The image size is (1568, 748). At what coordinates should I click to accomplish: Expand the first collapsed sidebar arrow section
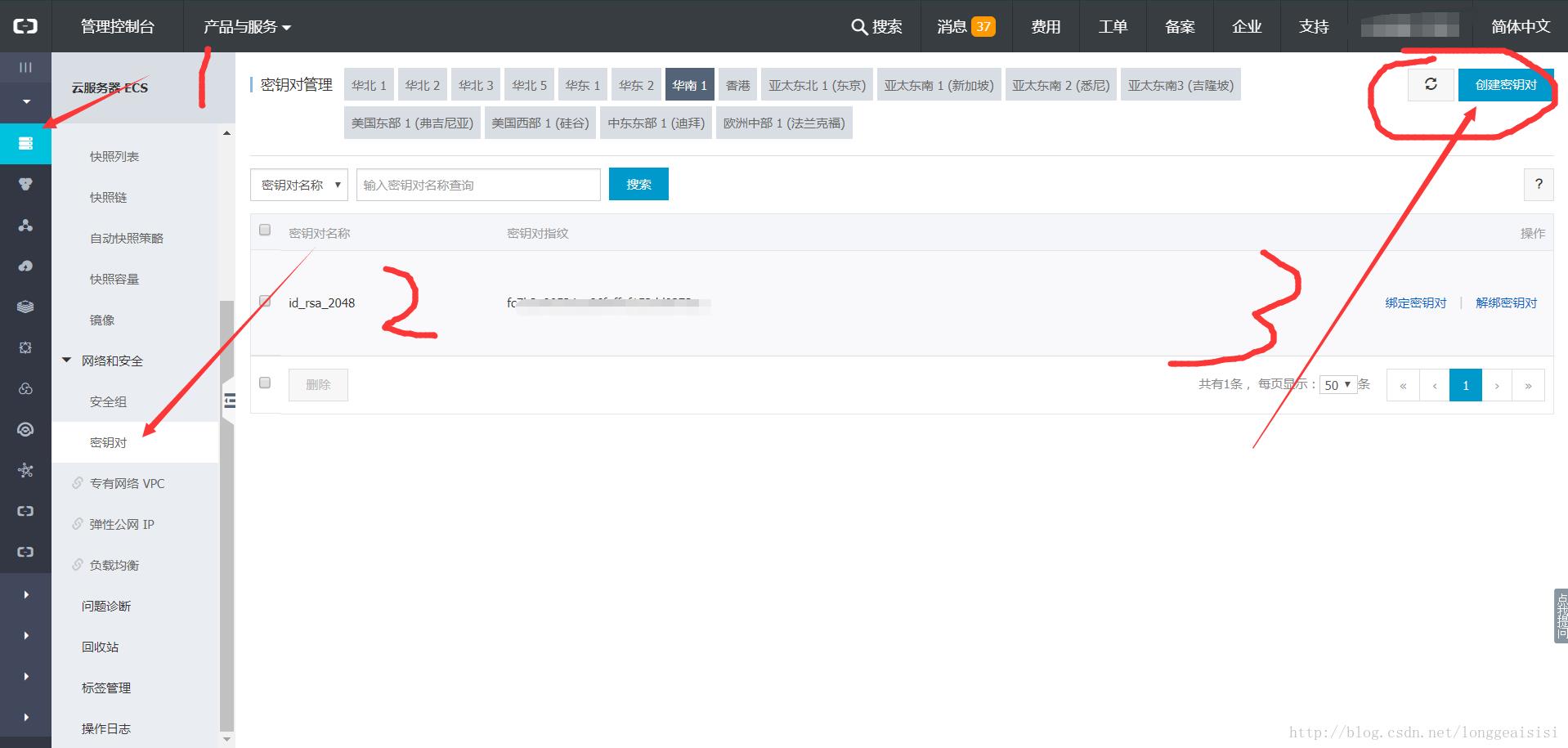(26, 594)
